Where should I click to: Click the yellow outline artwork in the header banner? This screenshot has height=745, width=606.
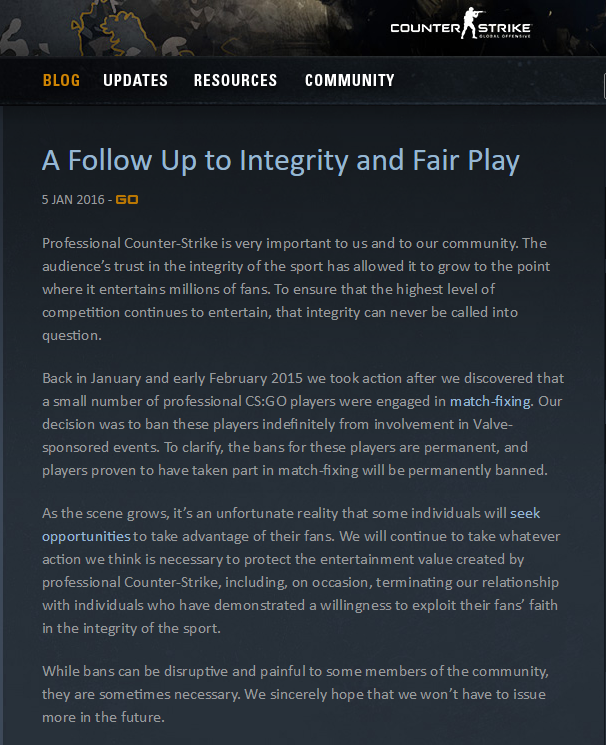[114, 29]
